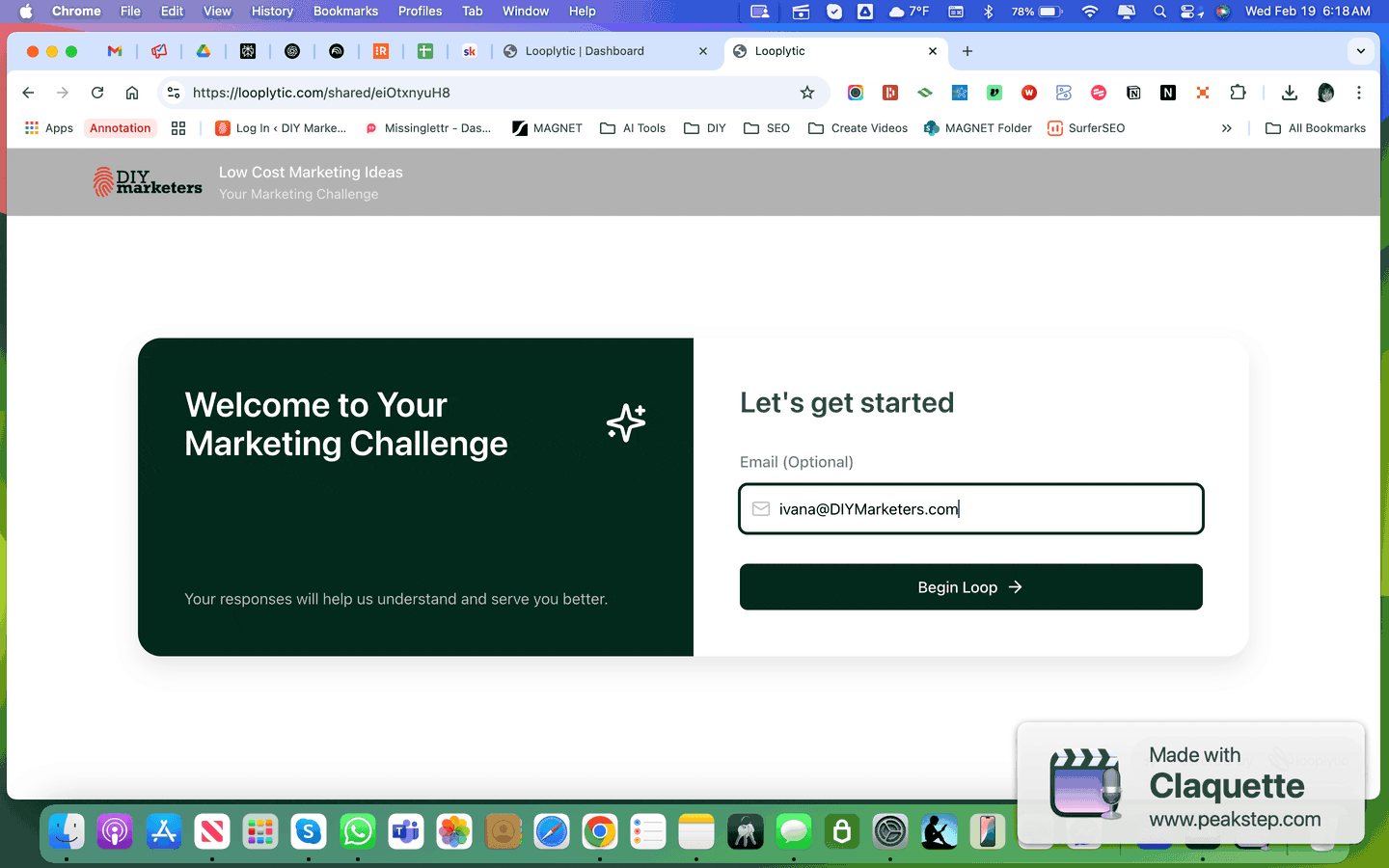
Task: Click the Wi-Fi icon in the menu bar
Action: [1089, 12]
